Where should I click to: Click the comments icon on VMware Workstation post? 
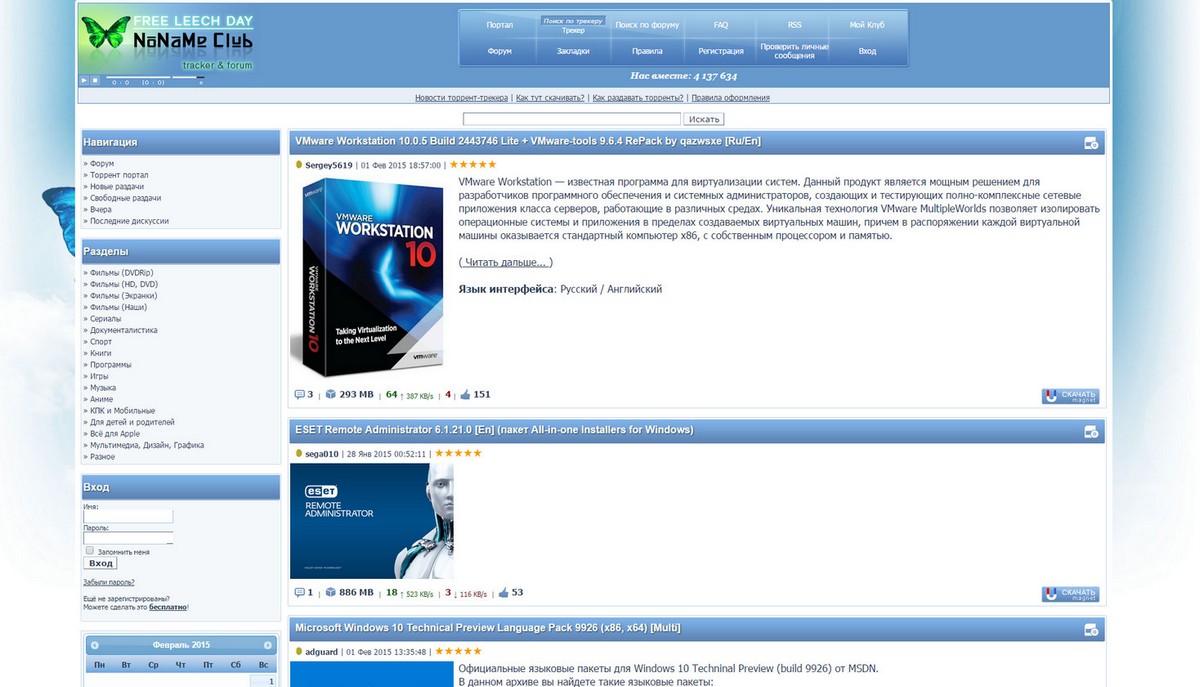(300, 394)
